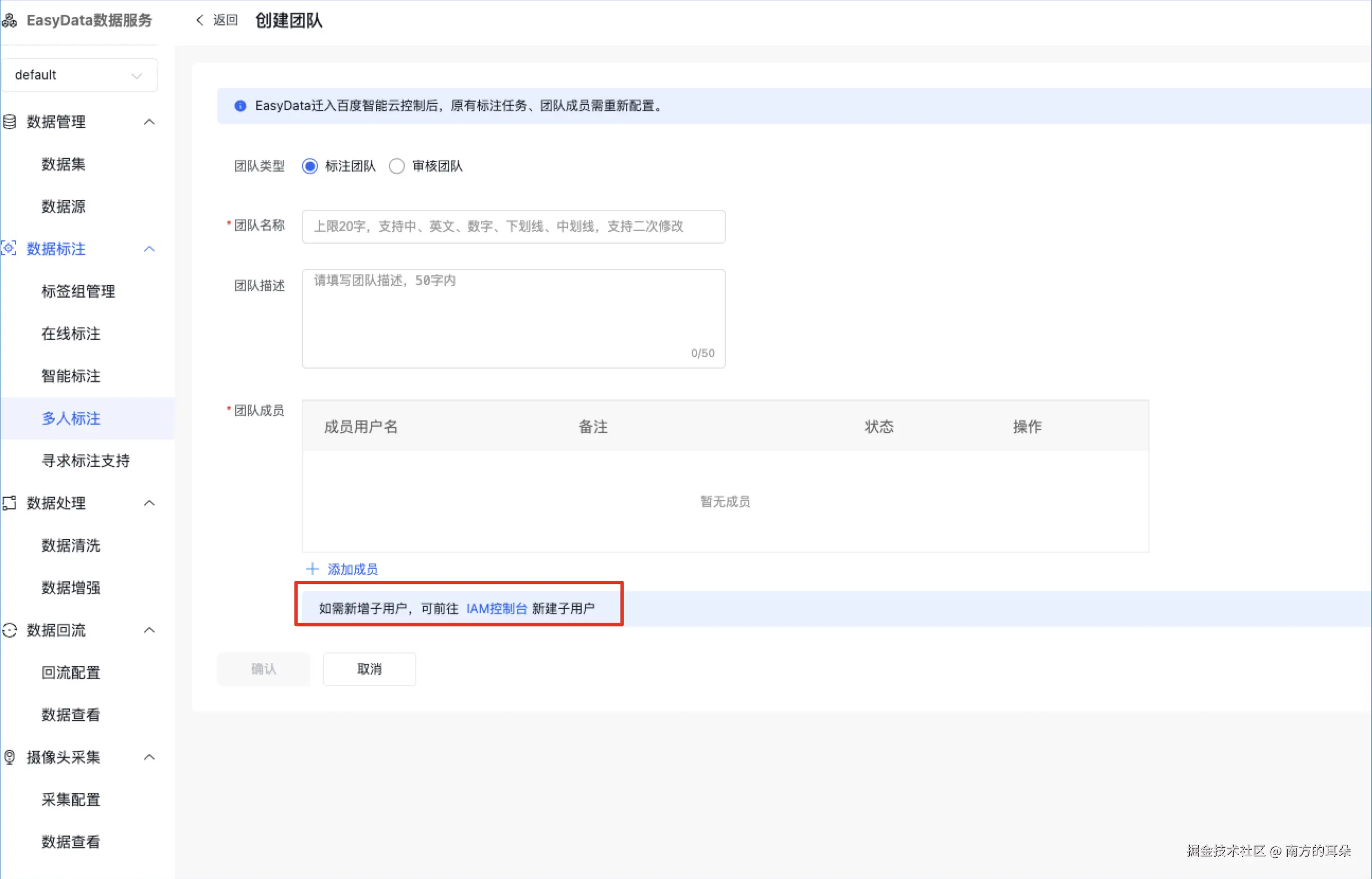This screenshot has width=1372, height=879.
Task: Collapse the 摄像头采集 section chevron
Action: click(149, 757)
